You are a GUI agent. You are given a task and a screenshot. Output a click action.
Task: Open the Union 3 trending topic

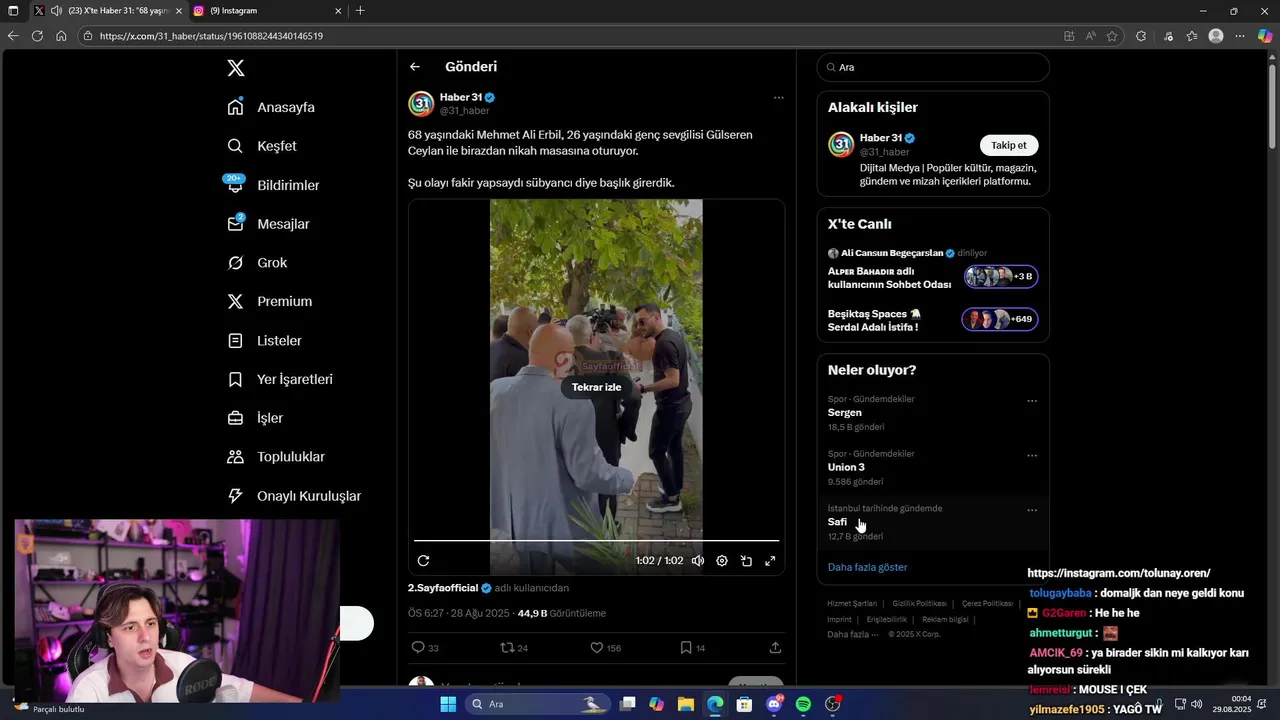click(x=932, y=467)
